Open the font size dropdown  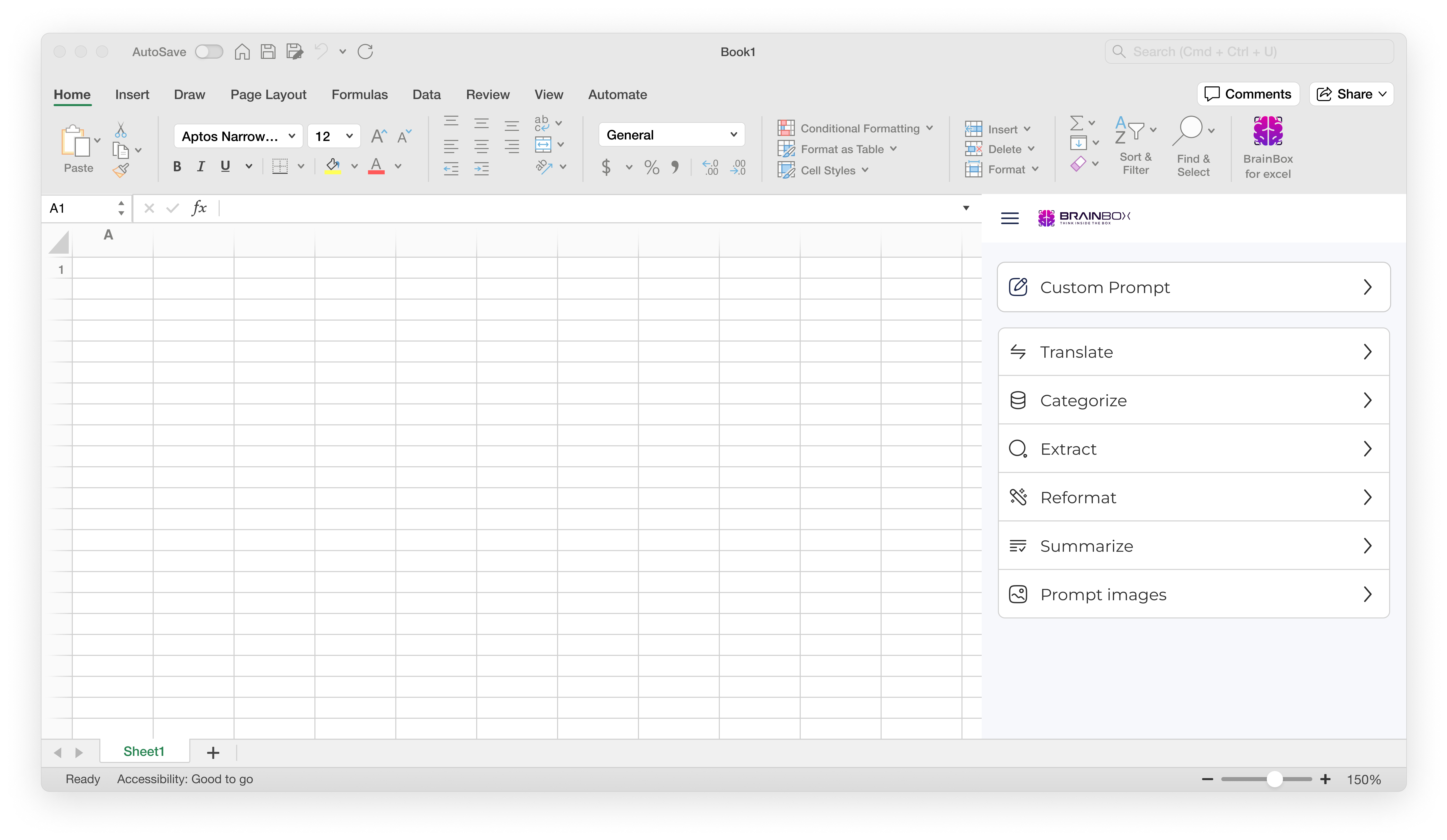(x=334, y=136)
